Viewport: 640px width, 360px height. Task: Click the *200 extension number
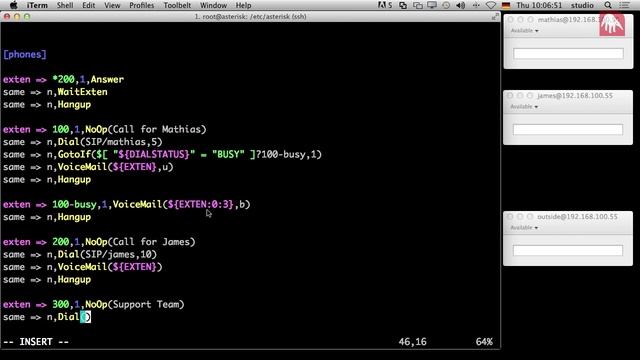[x=63, y=79]
